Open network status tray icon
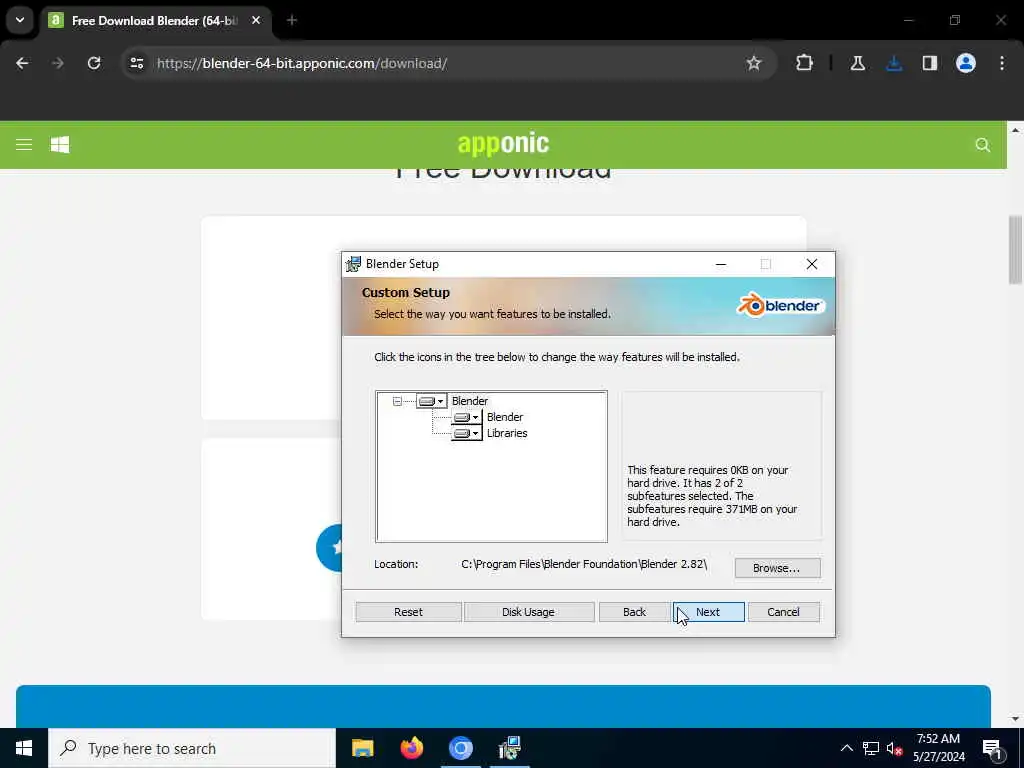This screenshot has height=768, width=1024. tap(871, 748)
